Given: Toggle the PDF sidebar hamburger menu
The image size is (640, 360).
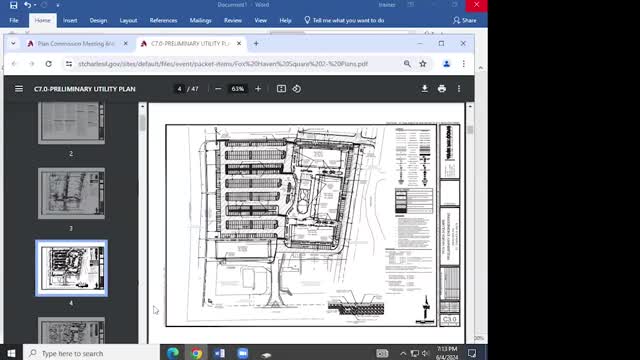Looking at the screenshot, I should (x=19, y=89).
